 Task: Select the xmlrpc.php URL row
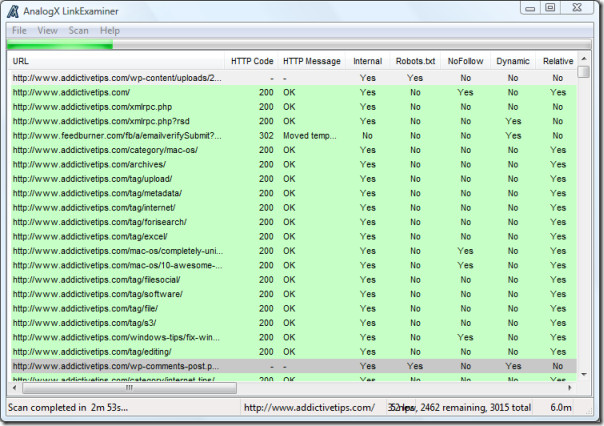pos(293,107)
